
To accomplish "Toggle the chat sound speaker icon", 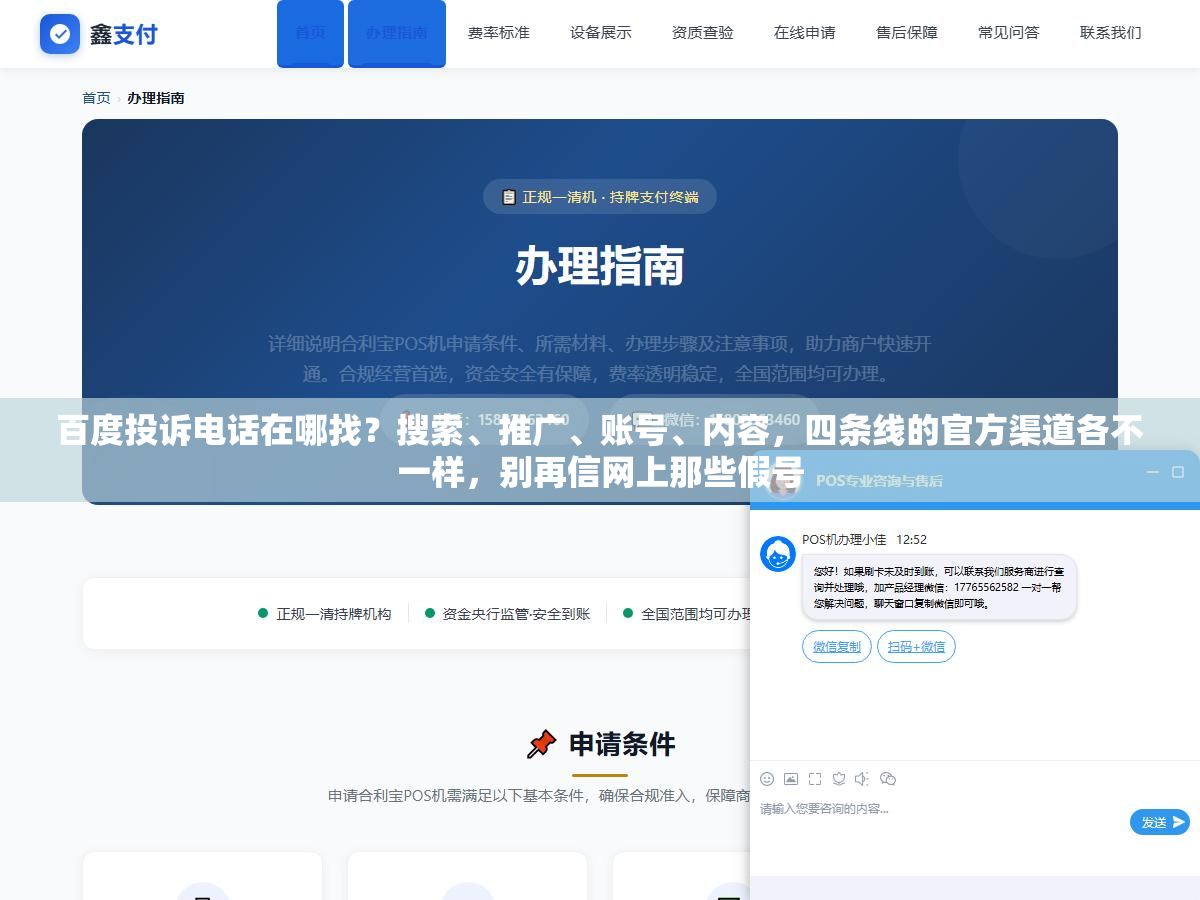I will pyautogui.click(x=863, y=779).
